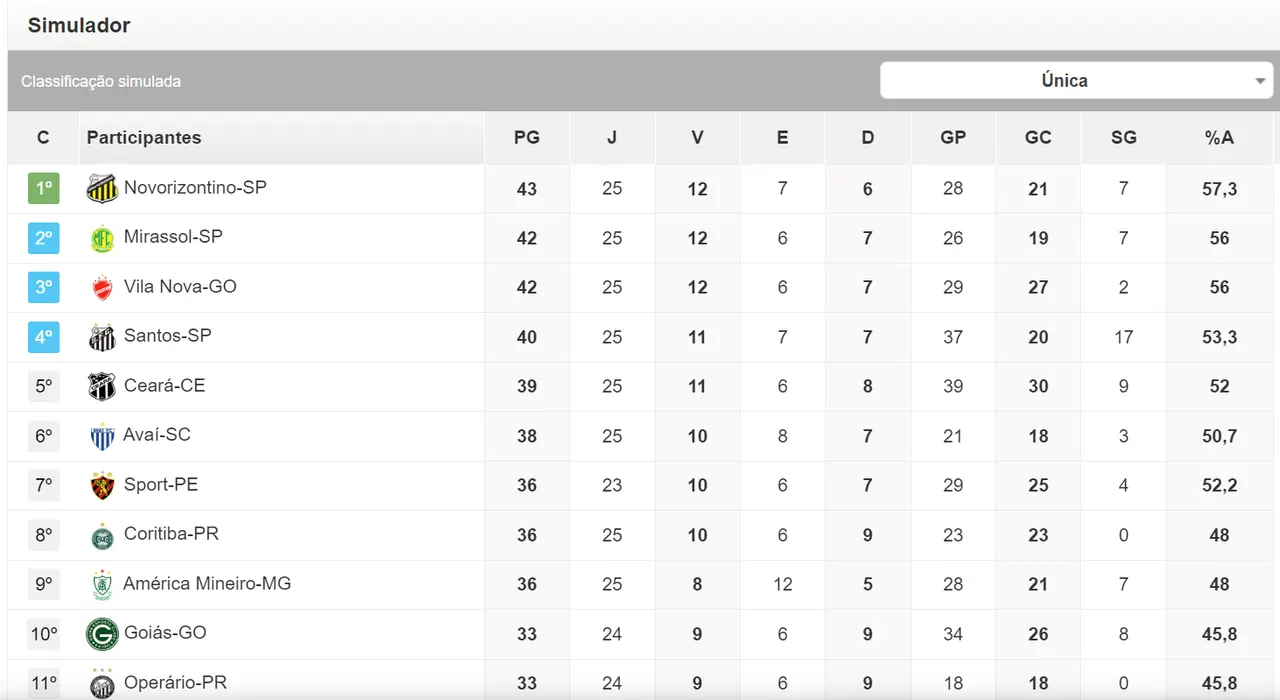Click the green 1º position badge

(x=43, y=188)
